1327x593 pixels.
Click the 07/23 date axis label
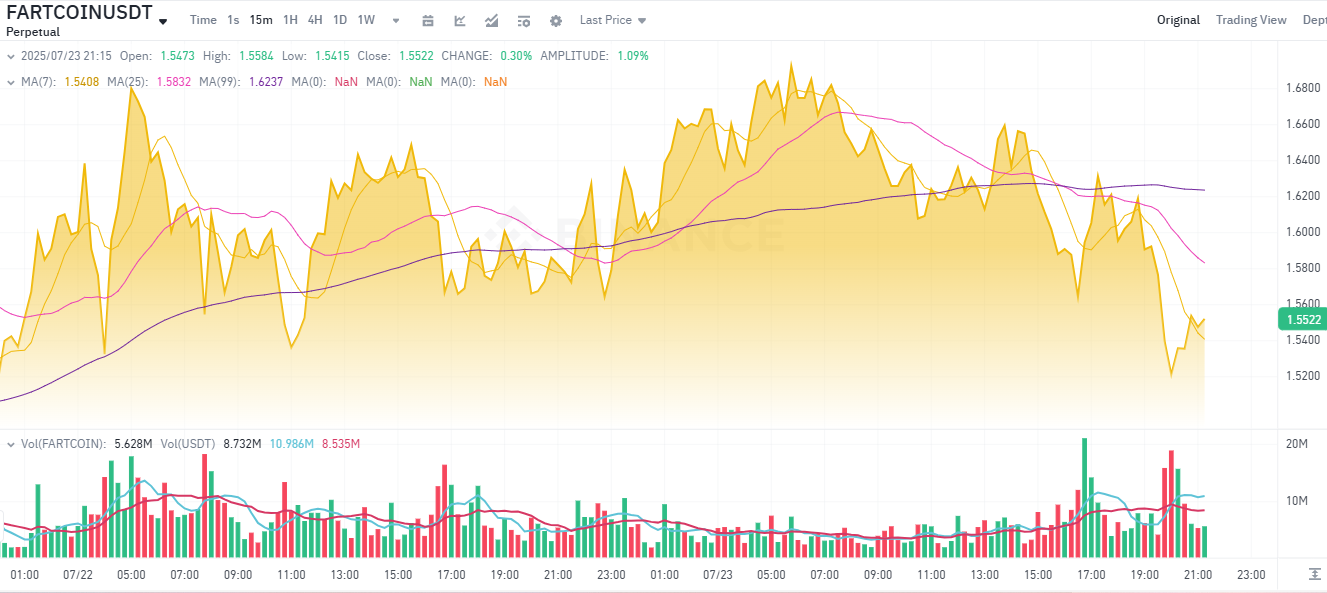click(x=718, y=575)
